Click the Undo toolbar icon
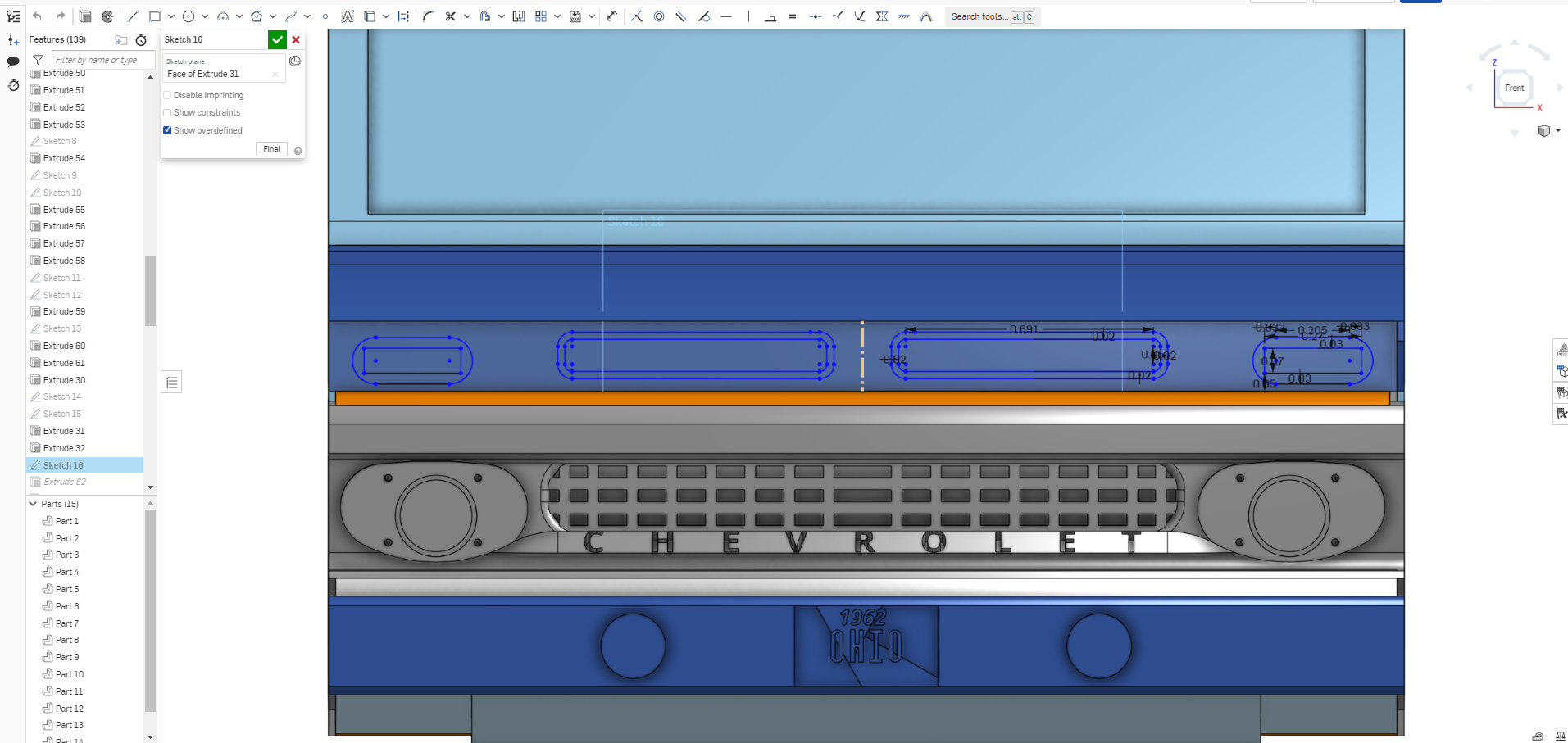The height and width of the screenshot is (743, 1568). [x=37, y=16]
